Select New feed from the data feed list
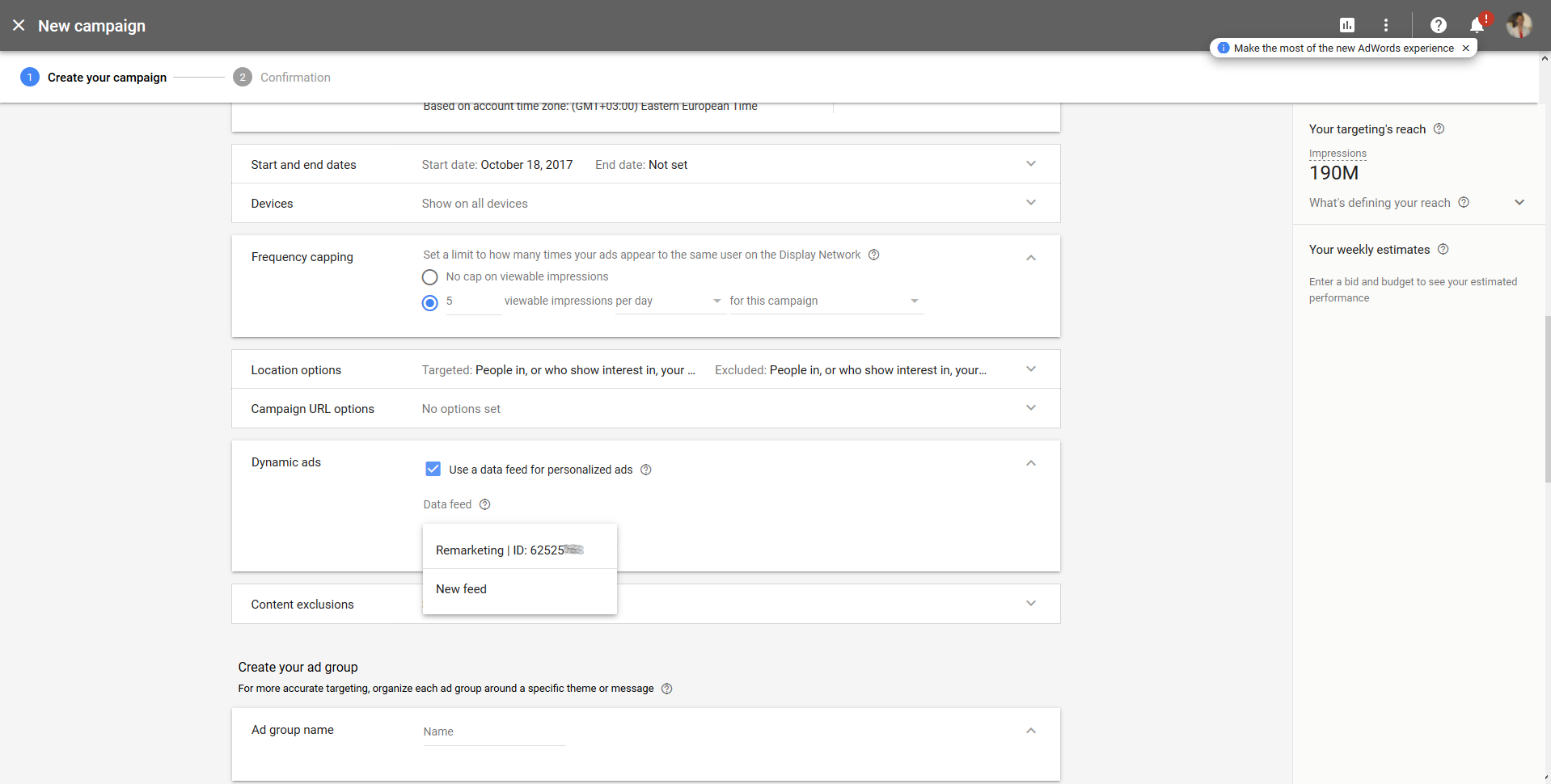Screen dimensions: 1551x784 click(461, 588)
